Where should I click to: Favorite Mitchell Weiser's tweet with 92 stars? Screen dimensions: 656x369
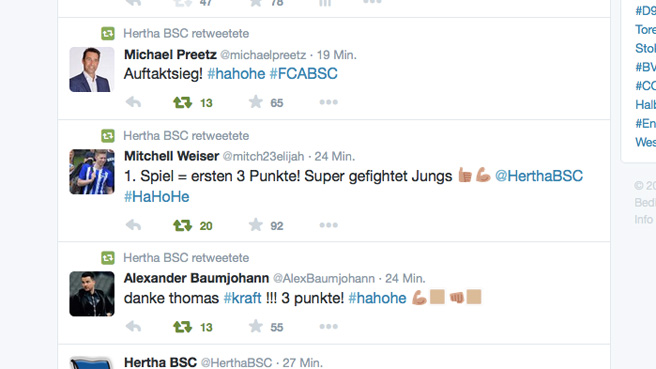coord(256,225)
